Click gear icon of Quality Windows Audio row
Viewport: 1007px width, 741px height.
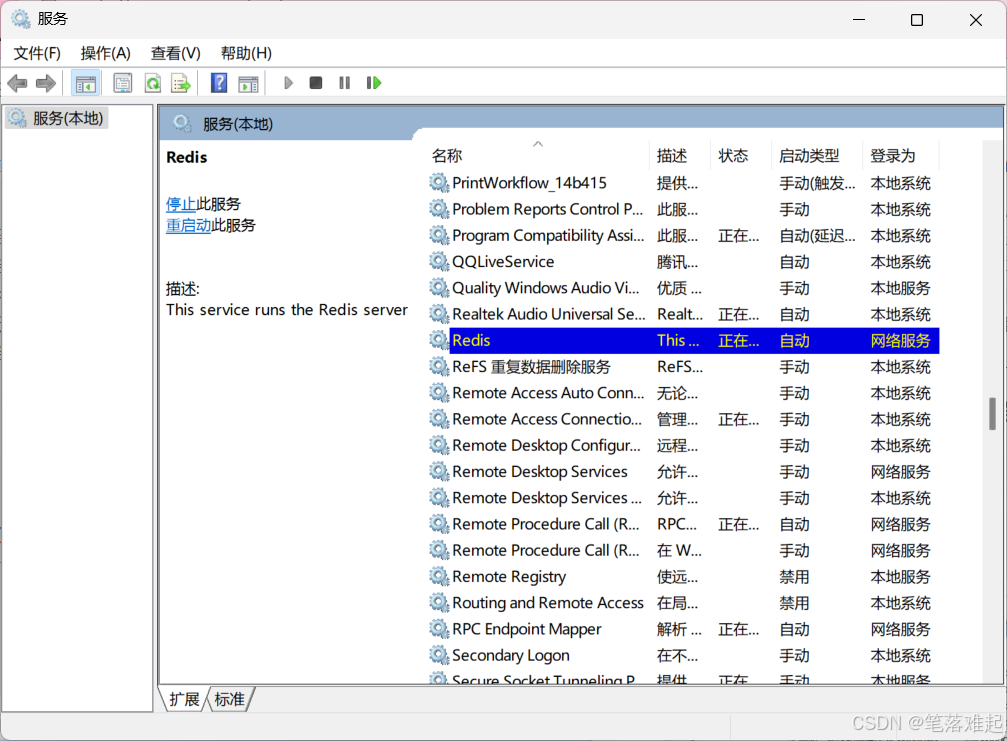[x=439, y=288]
